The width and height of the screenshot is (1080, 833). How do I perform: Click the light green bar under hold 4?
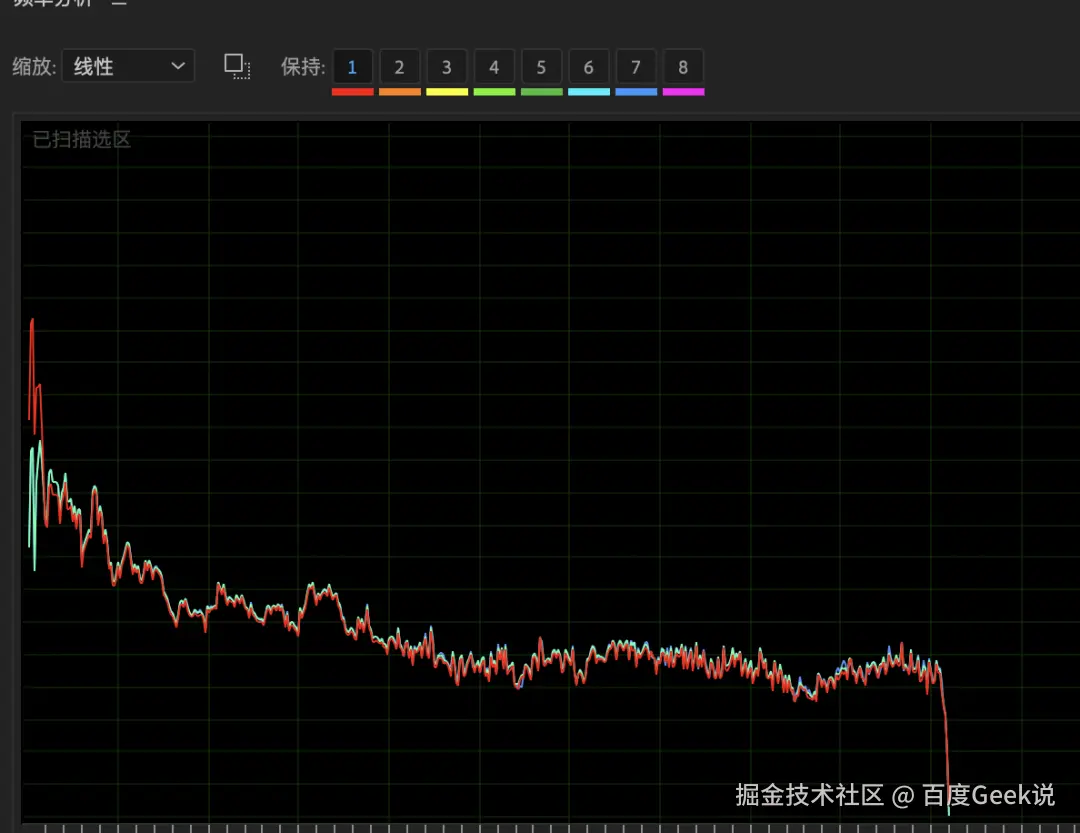(x=495, y=92)
